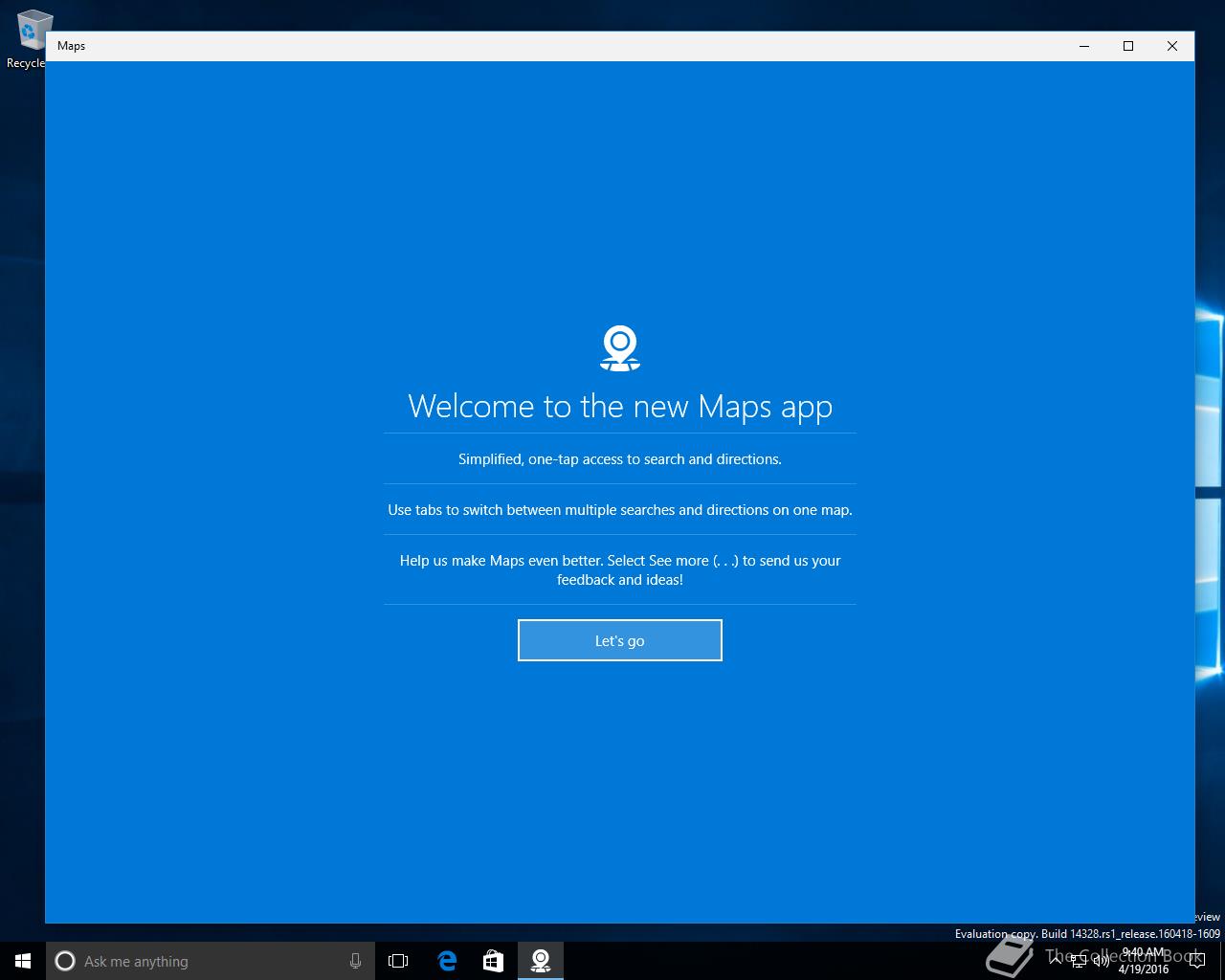Open the Action Center notifications icon
The height and width of the screenshot is (980, 1225).
(1196, 961)
